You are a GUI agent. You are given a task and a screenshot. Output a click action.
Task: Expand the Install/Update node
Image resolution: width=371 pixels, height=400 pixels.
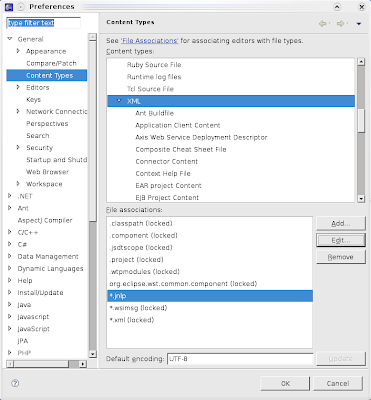point(10,292)
